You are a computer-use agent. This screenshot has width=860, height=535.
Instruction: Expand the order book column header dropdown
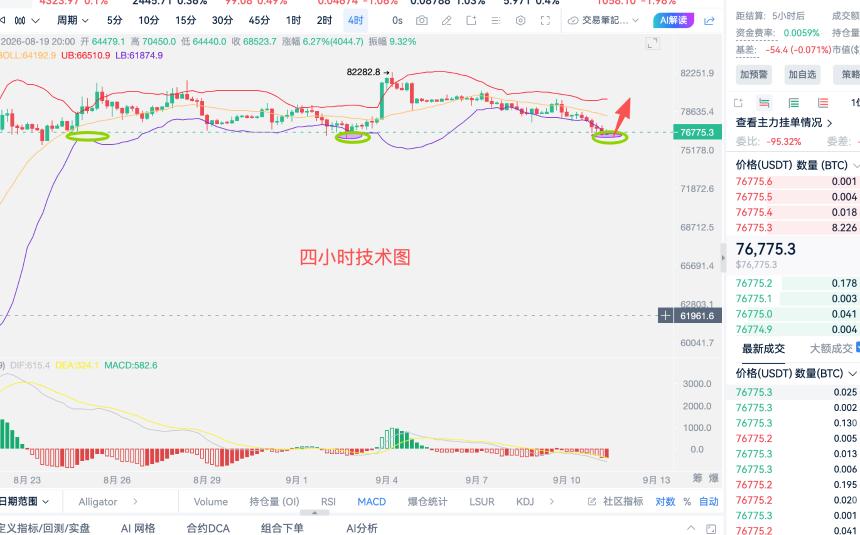[855, 166]
